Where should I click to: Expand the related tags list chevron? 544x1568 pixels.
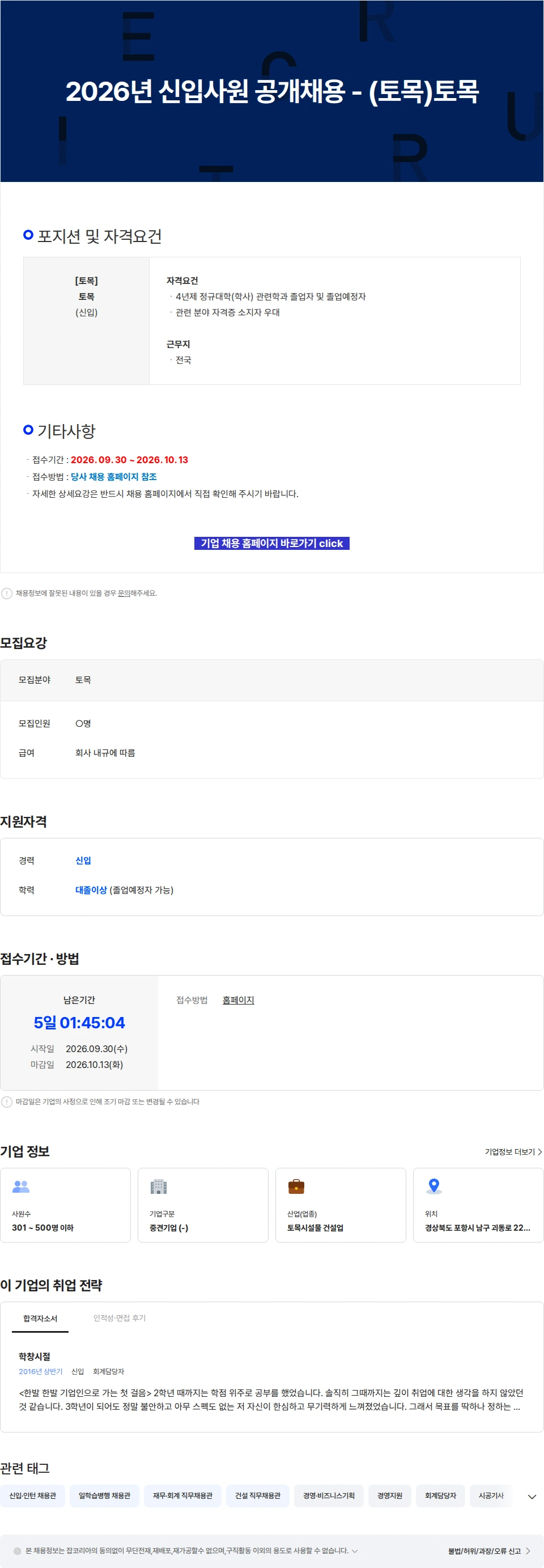[x=532, y=1497]
